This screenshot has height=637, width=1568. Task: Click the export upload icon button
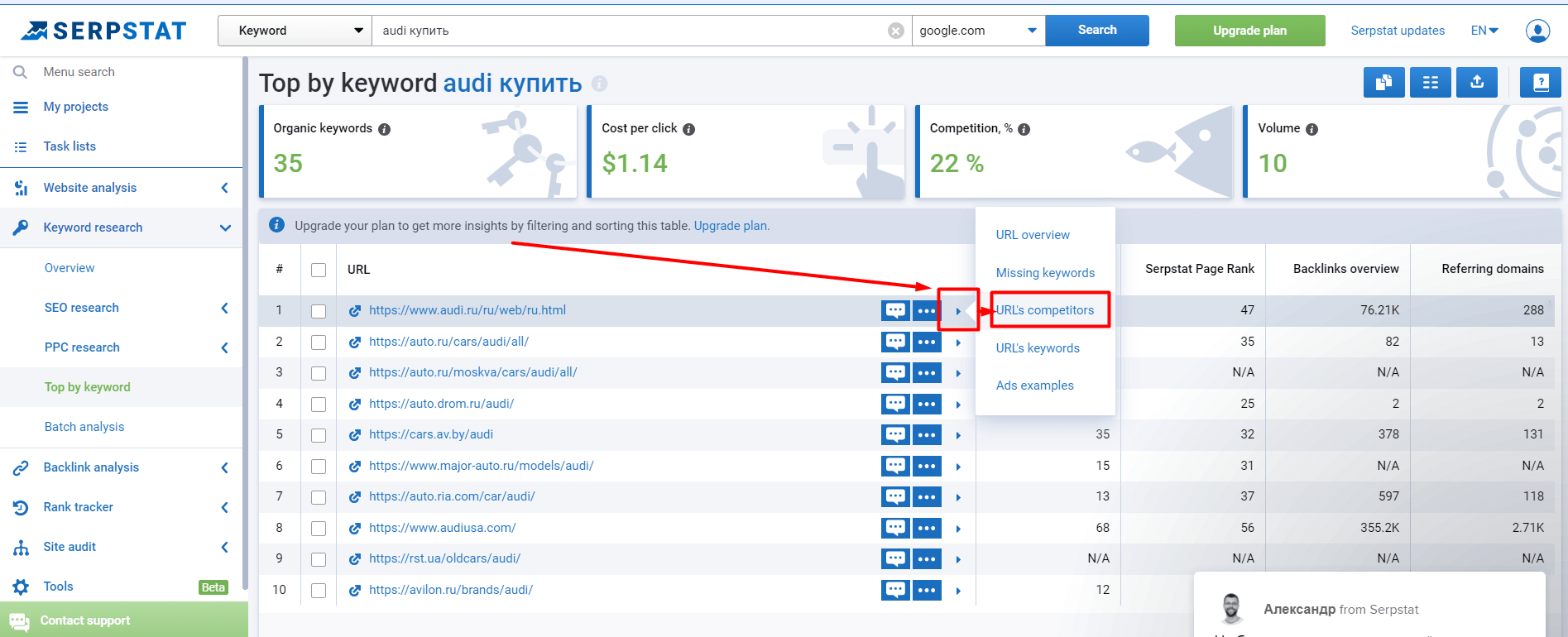pyautogui.click(x=1477, y=83)
